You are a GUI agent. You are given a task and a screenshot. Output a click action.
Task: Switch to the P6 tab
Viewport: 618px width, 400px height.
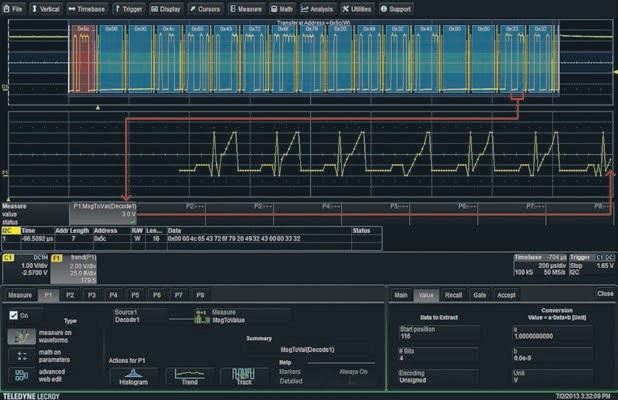(x=157, y=295)
